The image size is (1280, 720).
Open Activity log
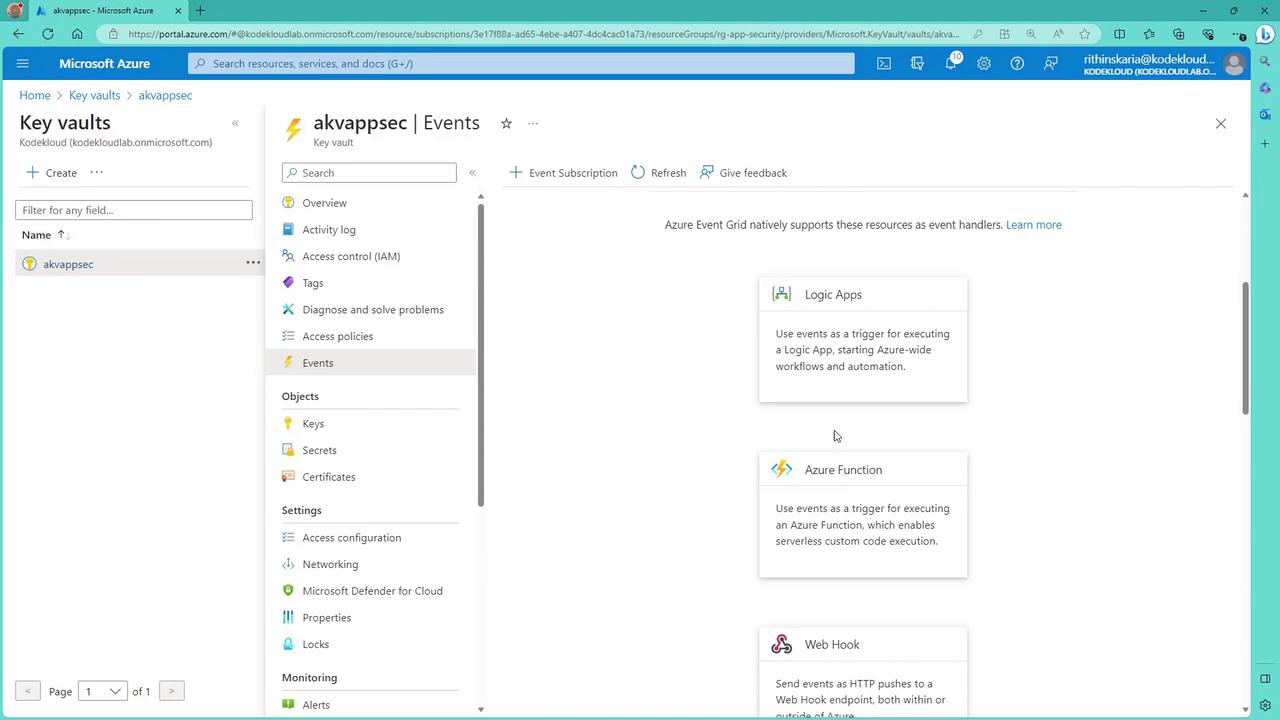[329, 230]
